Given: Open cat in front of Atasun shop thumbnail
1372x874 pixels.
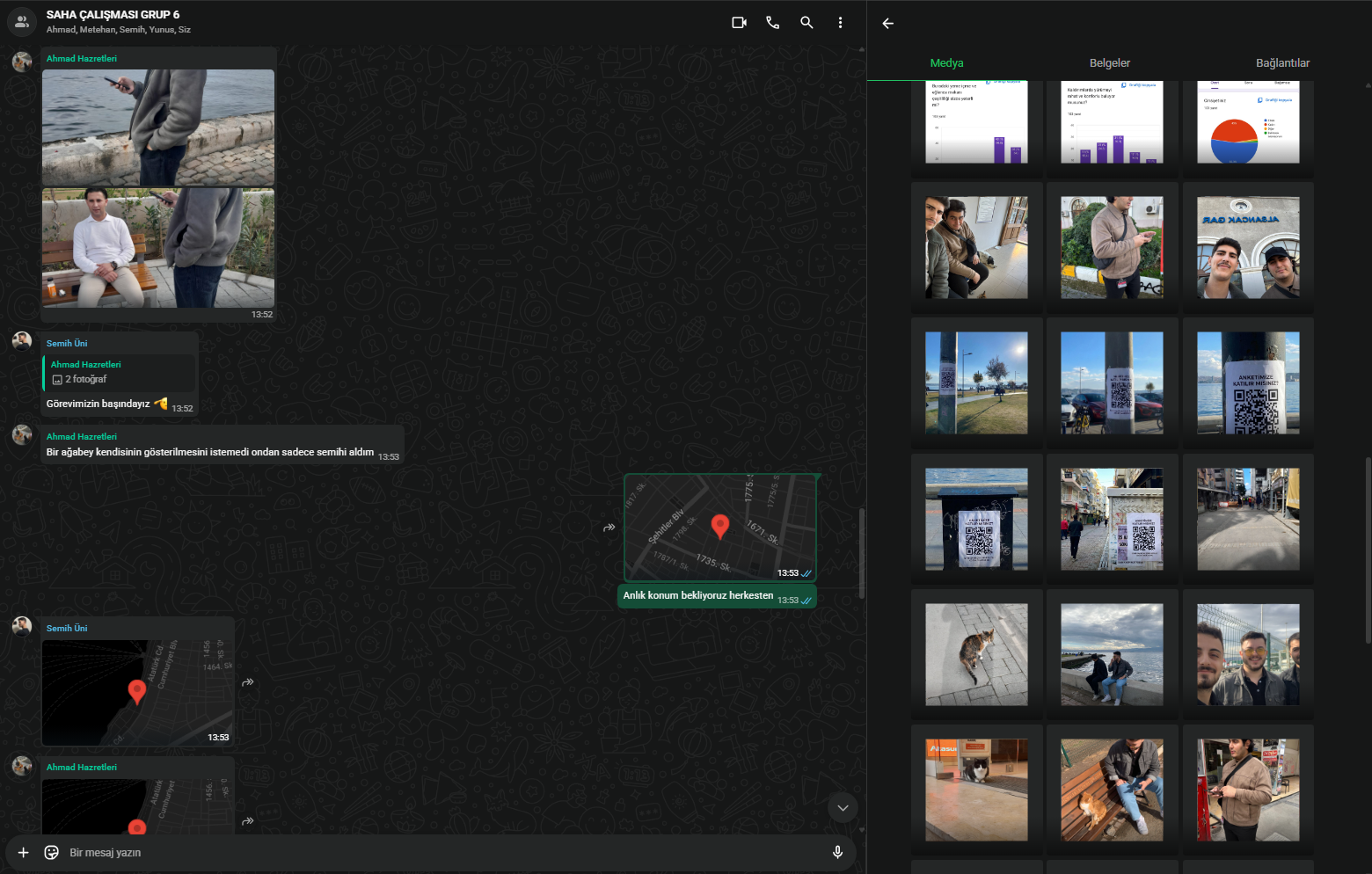Looking at the screenshot, I should tap(976, 790).
